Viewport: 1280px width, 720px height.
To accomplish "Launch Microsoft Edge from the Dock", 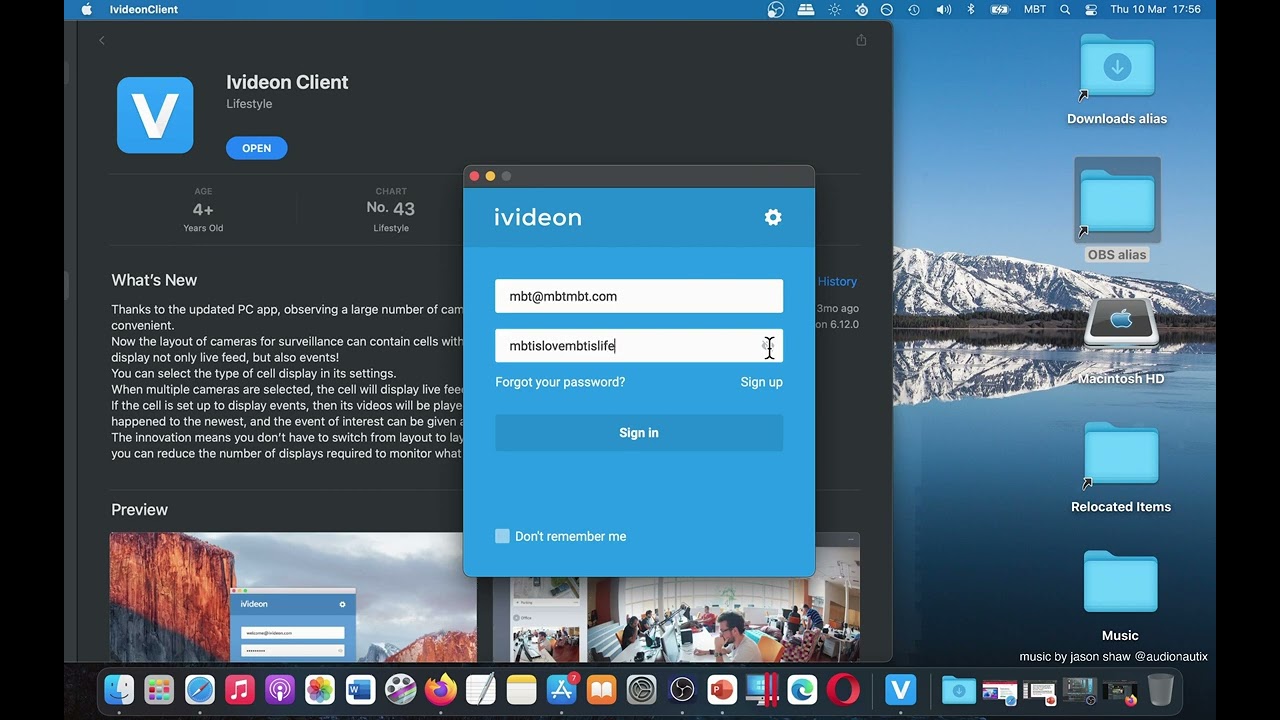I will (x=802, y=690).
